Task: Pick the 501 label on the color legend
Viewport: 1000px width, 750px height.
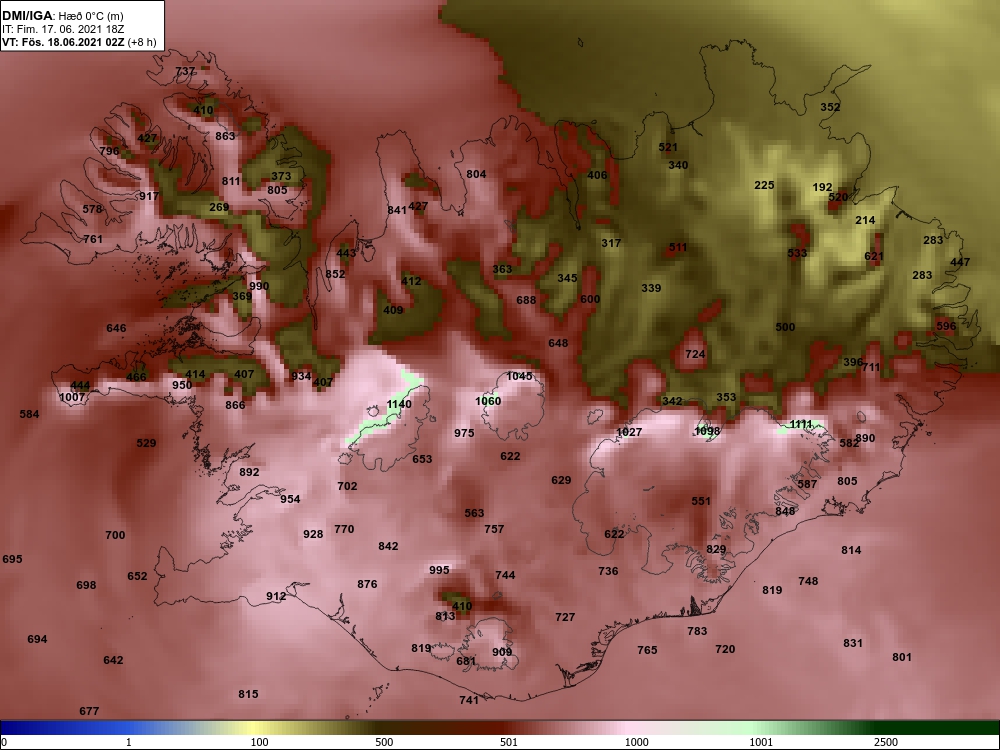Action: pyautogui.click(x=509, y=742)
